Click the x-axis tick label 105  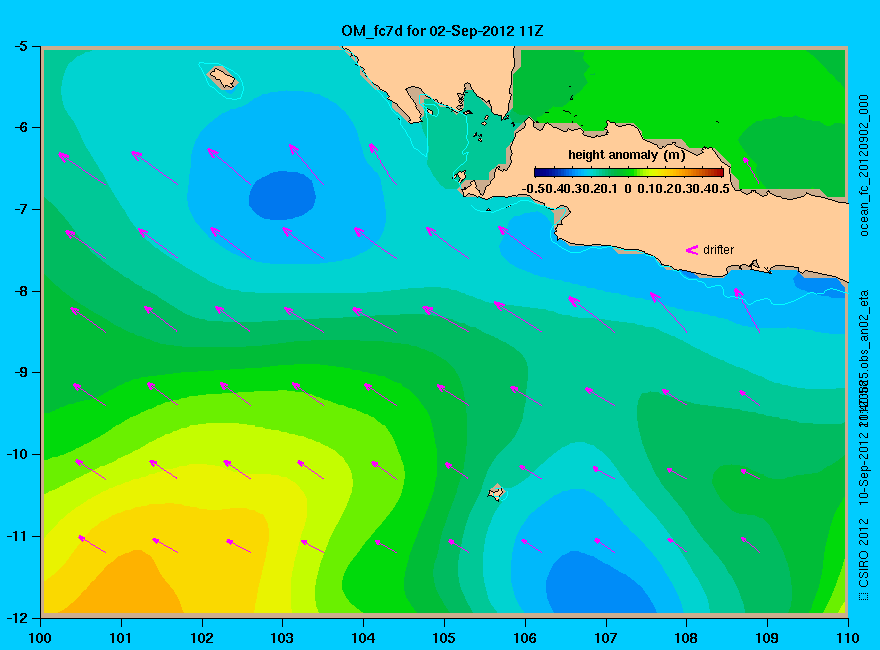444,638
